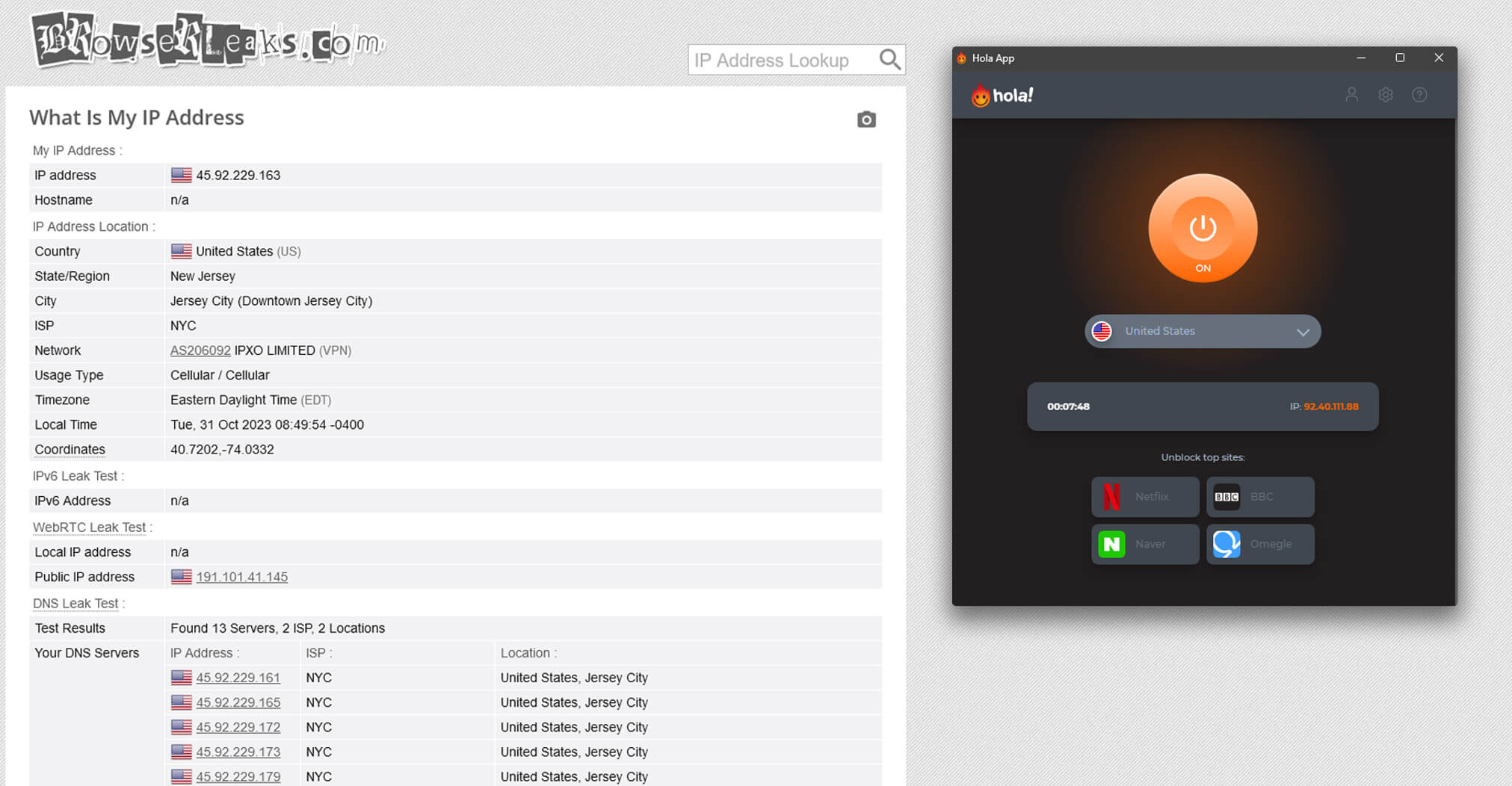The image size is (1512, 786).
Task: Click the Netflix N icon
Action: click(1111, 497)
